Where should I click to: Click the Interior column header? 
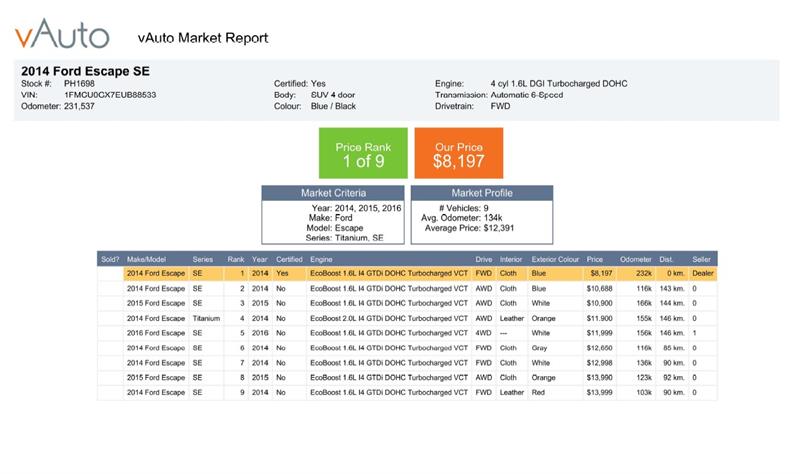(x=511, y=259)
